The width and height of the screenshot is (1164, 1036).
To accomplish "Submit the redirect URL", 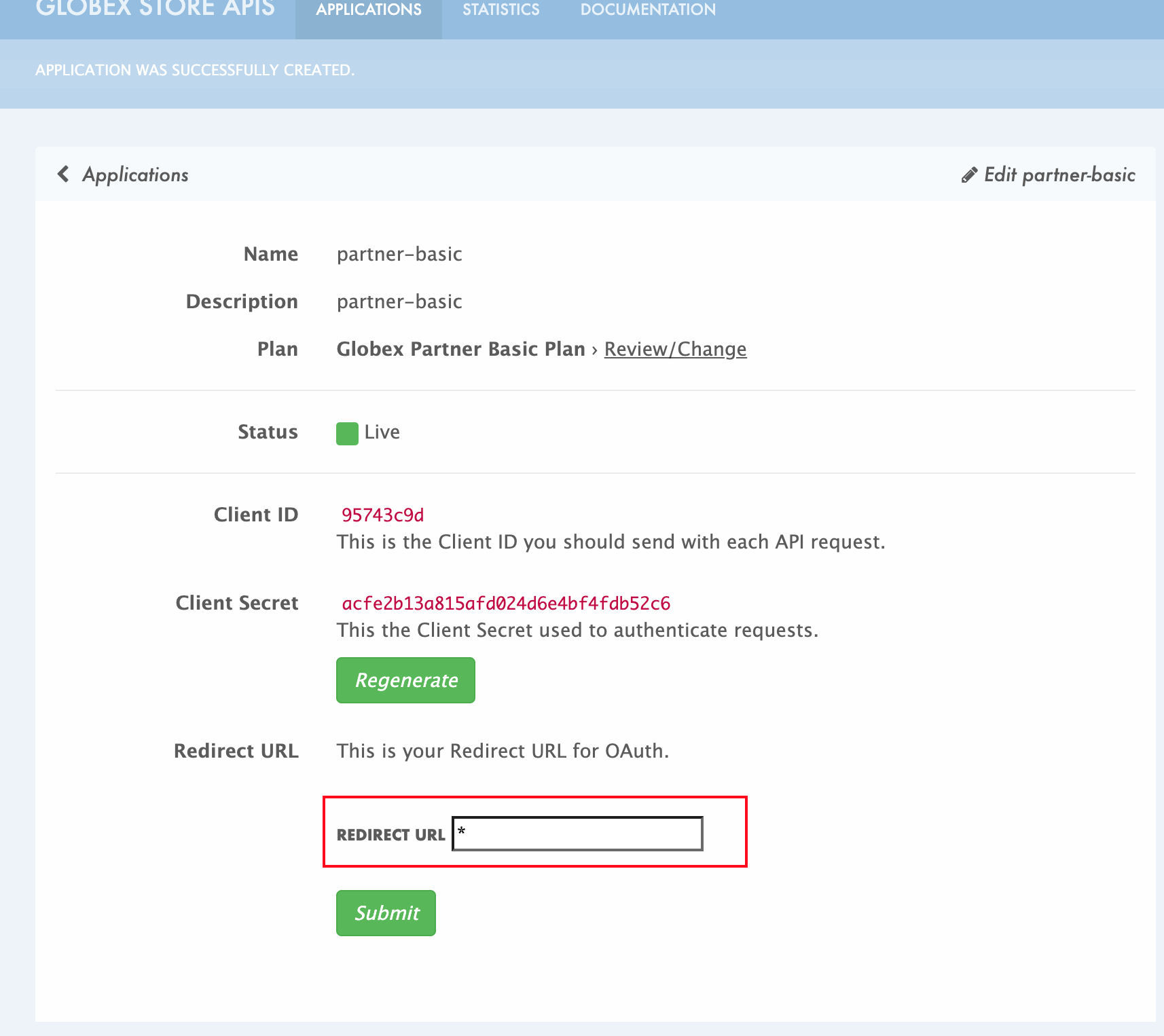I will tap(386, 913).
